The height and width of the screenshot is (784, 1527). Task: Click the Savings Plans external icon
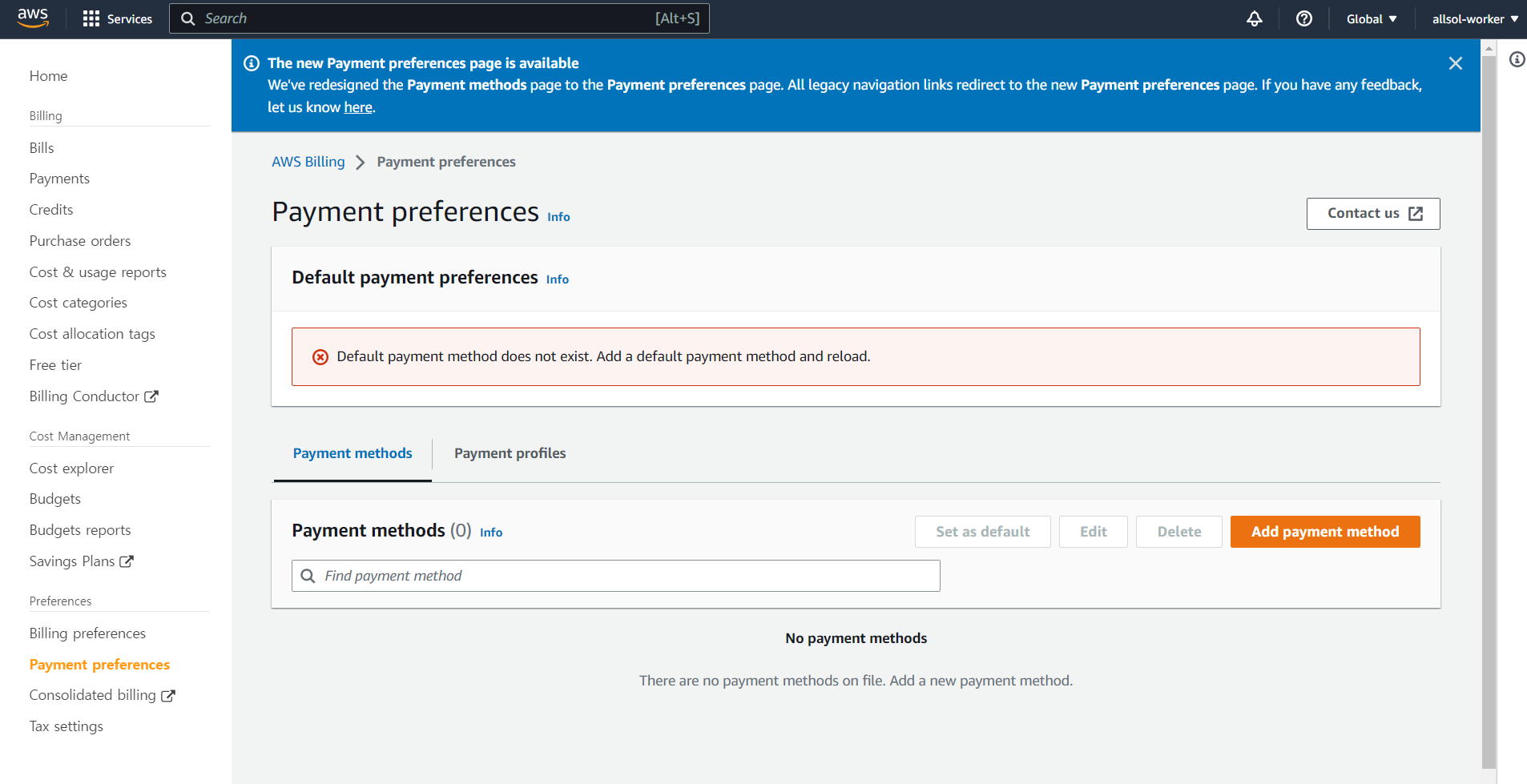(x=127, y=561)
